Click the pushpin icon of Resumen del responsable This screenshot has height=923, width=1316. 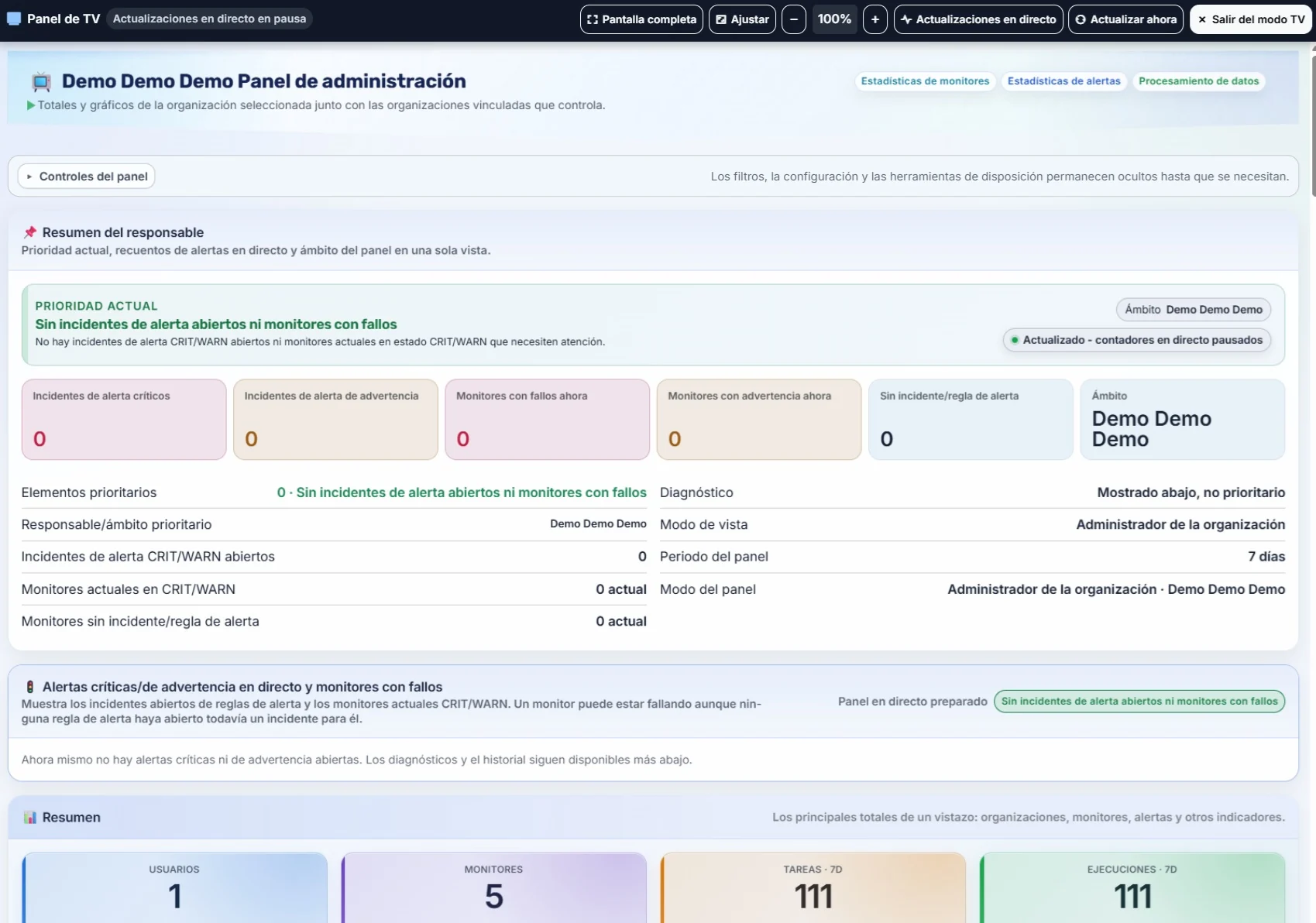coord(30,232)
